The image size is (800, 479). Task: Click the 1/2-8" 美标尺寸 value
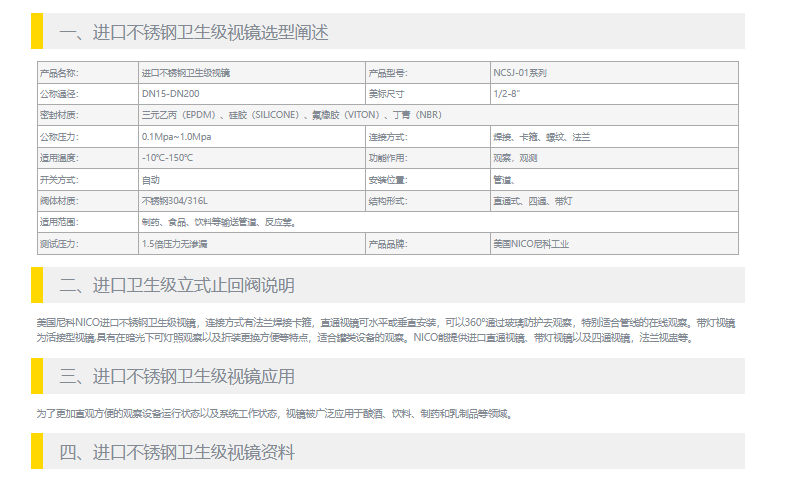coord(507,94)
